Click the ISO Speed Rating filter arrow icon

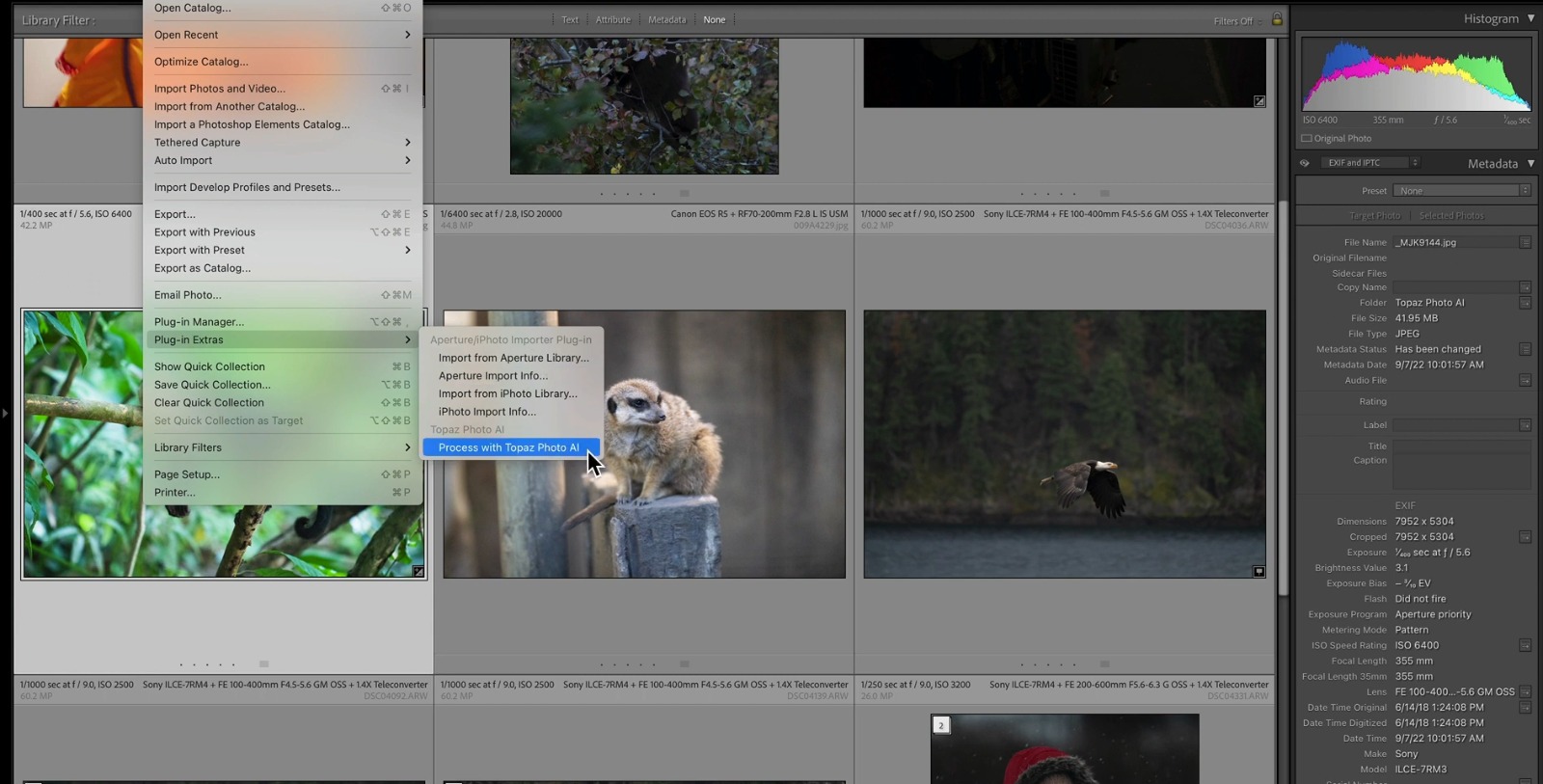click(1525, 645)
